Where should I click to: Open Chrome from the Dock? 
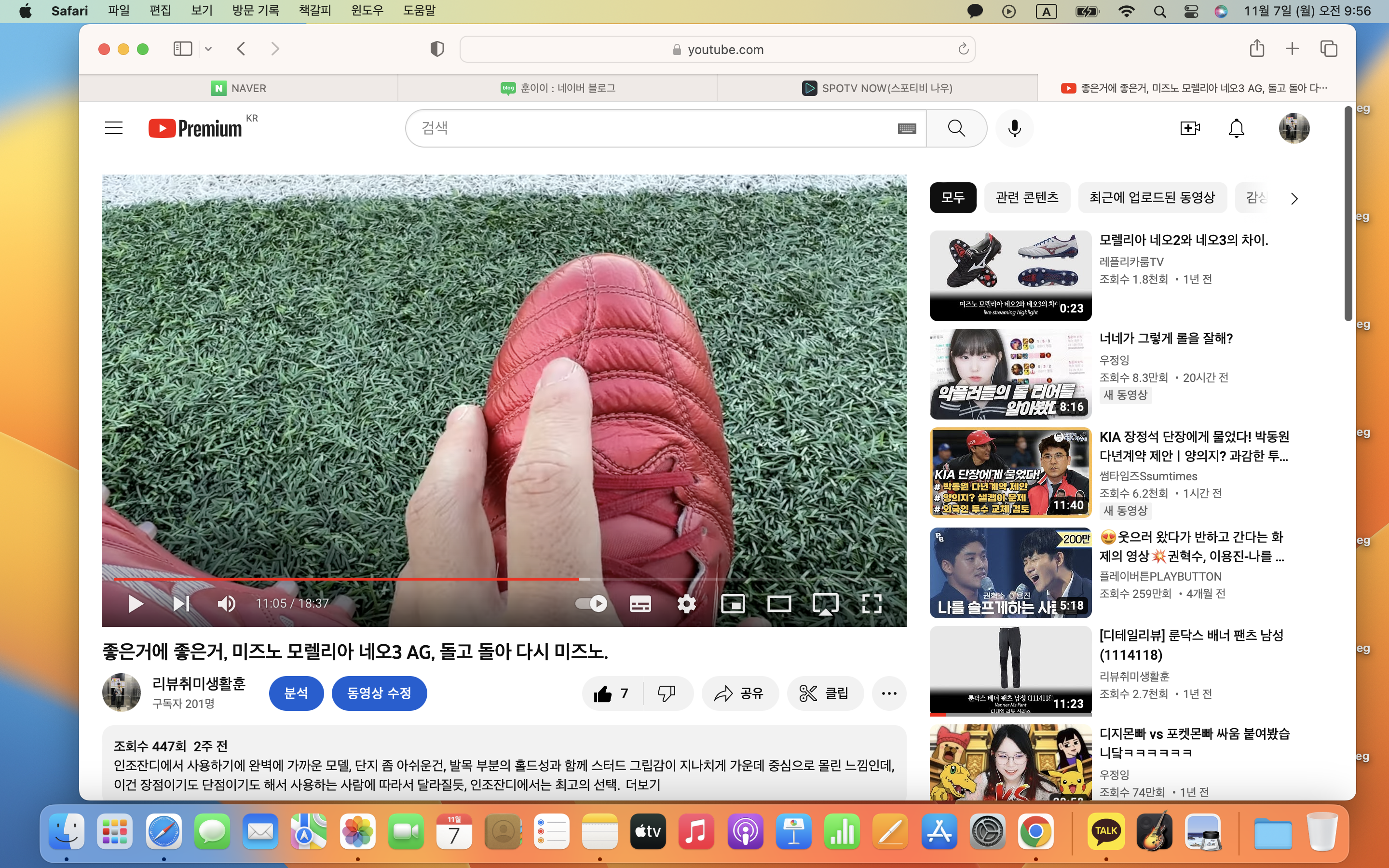(1035, 831)
